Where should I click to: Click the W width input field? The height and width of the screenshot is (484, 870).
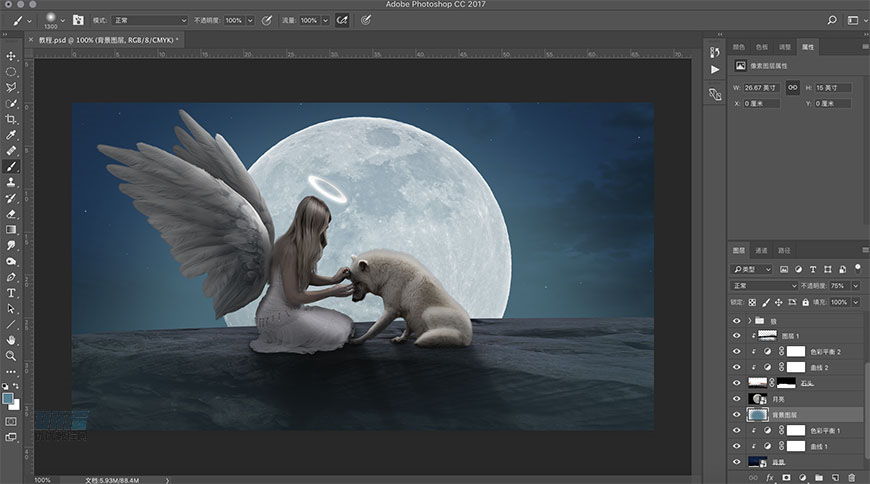[x=762, y=88]
